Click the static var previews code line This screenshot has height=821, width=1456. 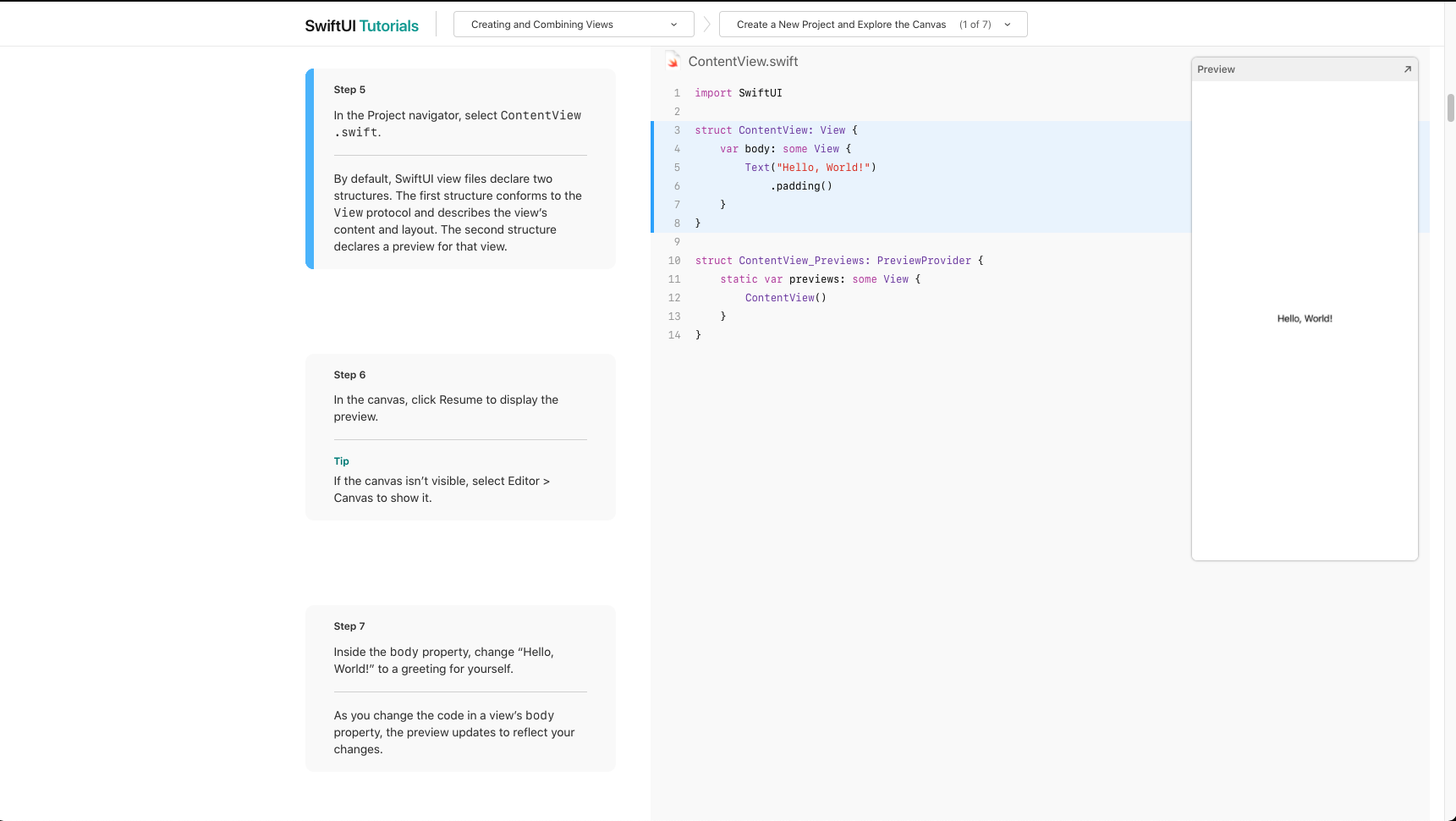pyautogui.click(x=819, y=279)
